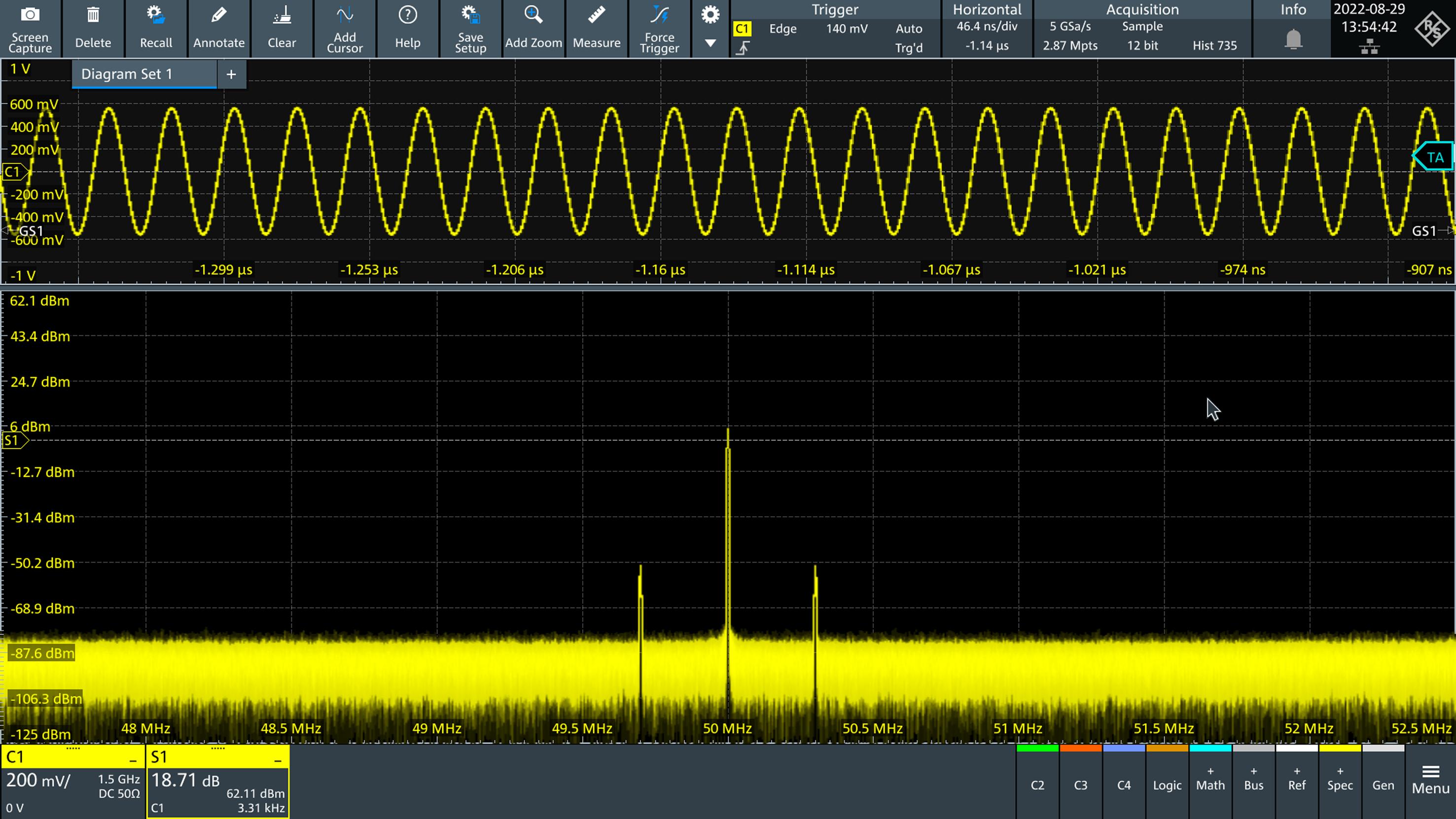Click the Measure ruler icon
Screen dimensions: 1456x819
pos(596,16)
